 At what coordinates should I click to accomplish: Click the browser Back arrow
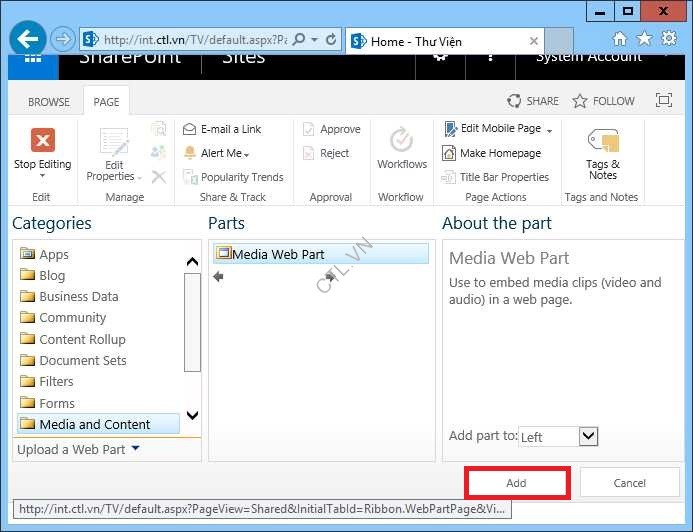(x=27, y=40)
